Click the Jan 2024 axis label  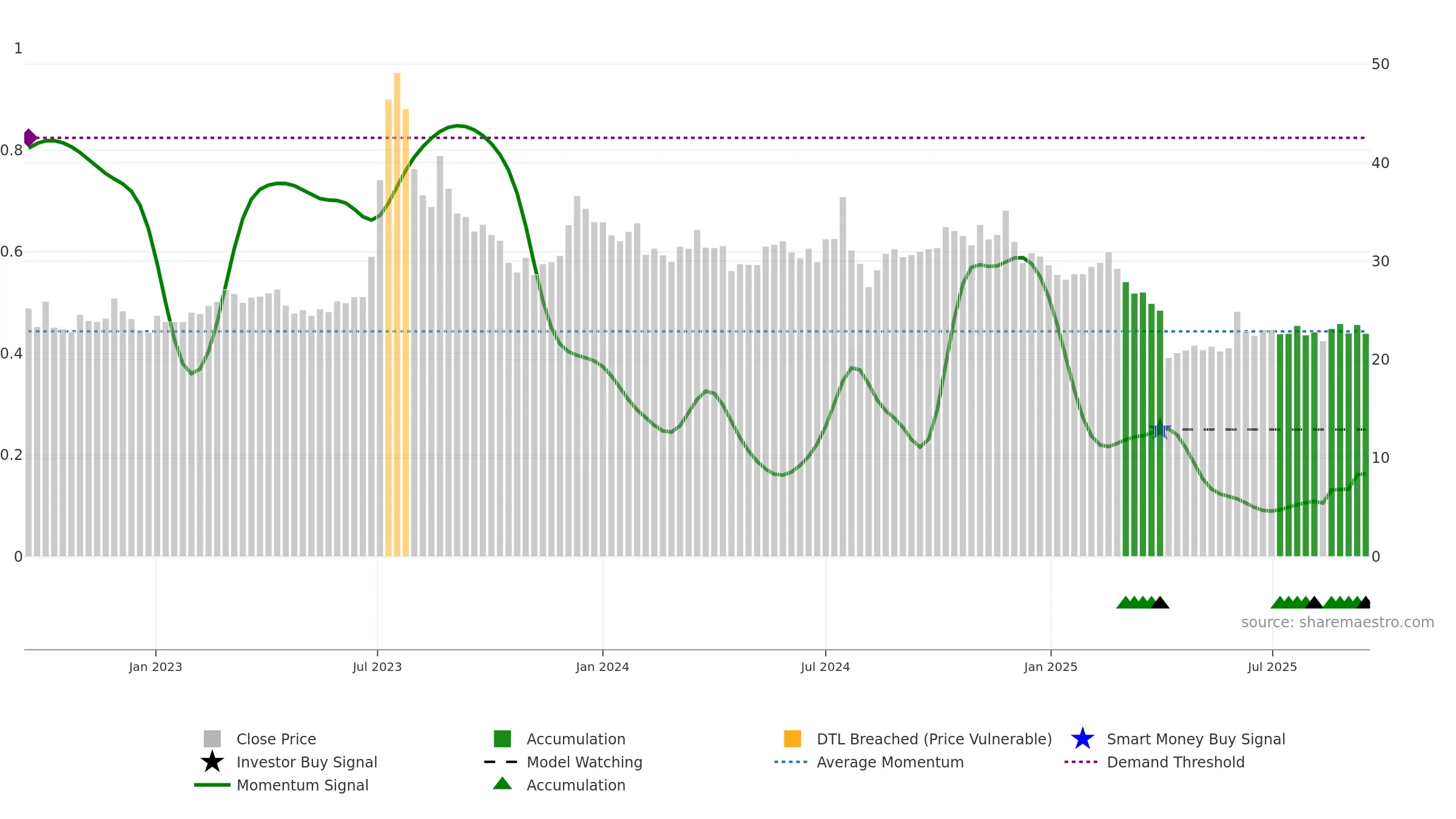[602, 667]
